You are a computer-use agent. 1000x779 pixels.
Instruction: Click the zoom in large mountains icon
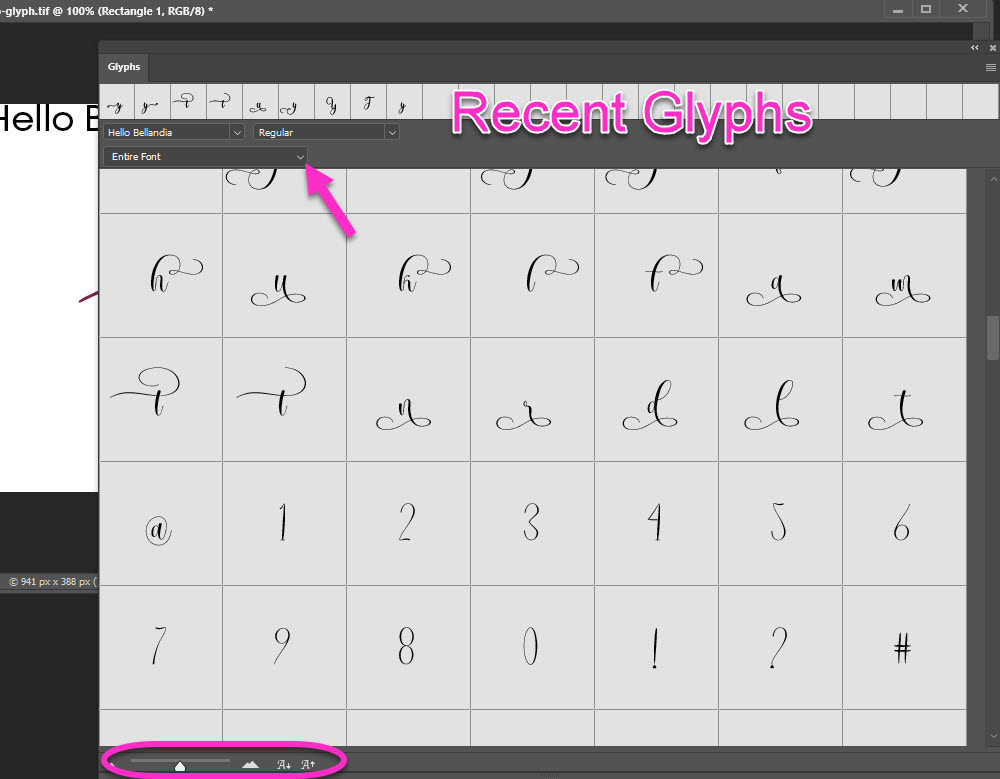[x=250, y=764]
